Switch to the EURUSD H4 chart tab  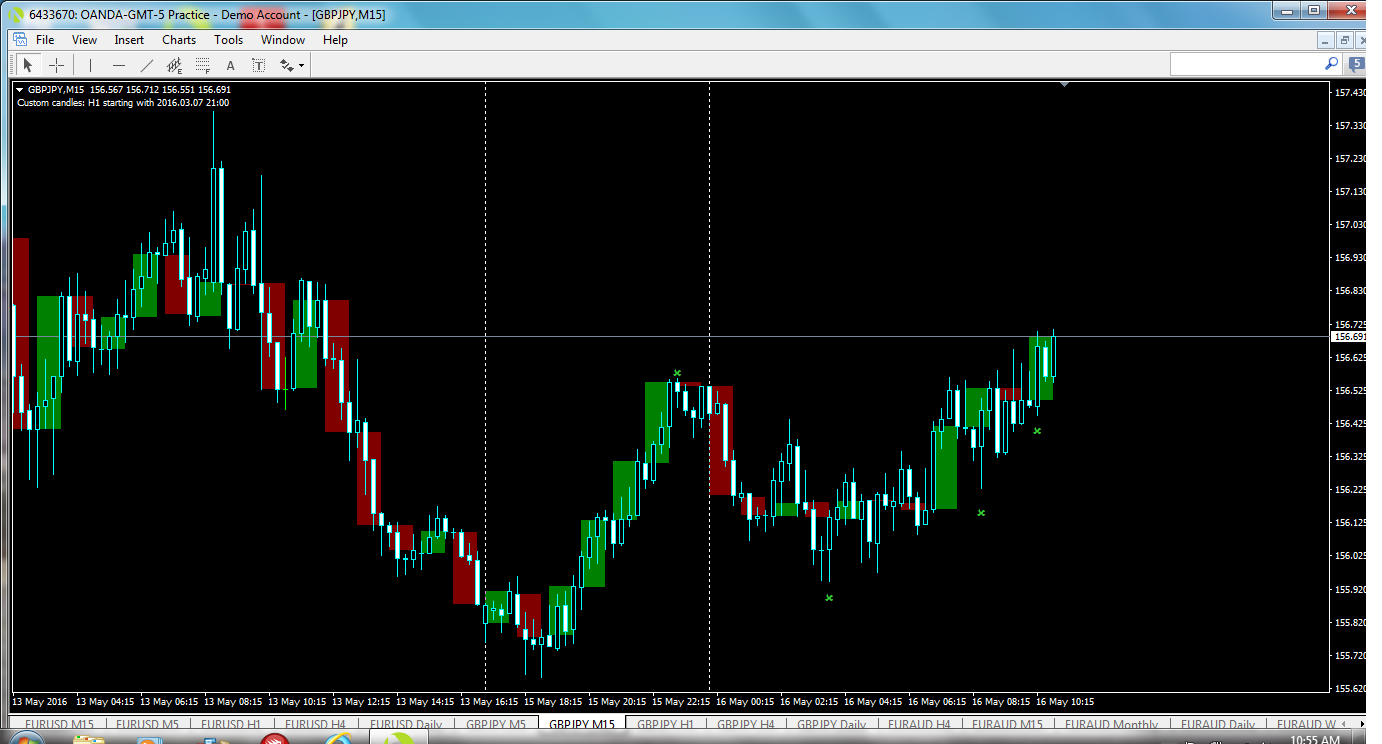[x=315, y=725]
